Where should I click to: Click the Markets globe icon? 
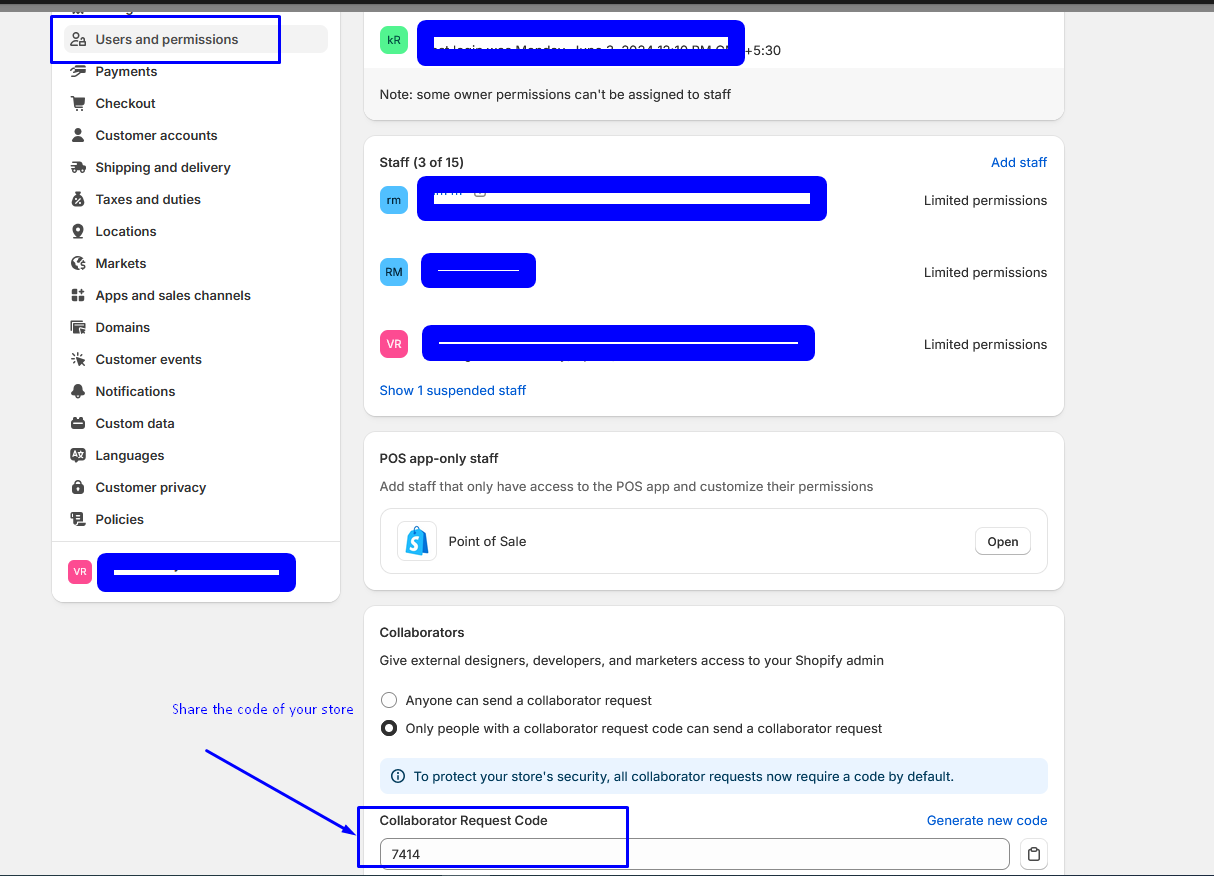tap(78, 264)
